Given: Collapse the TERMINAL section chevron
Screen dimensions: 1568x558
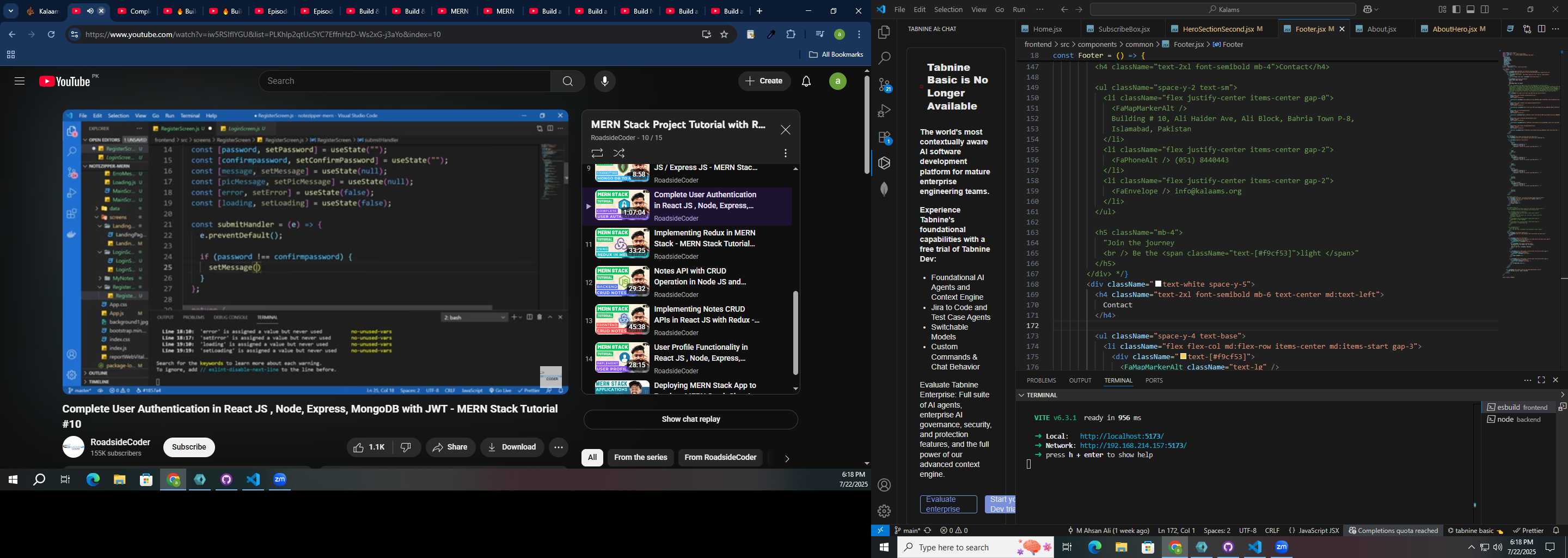Looking at the screenshot, I should [1020, 396].
